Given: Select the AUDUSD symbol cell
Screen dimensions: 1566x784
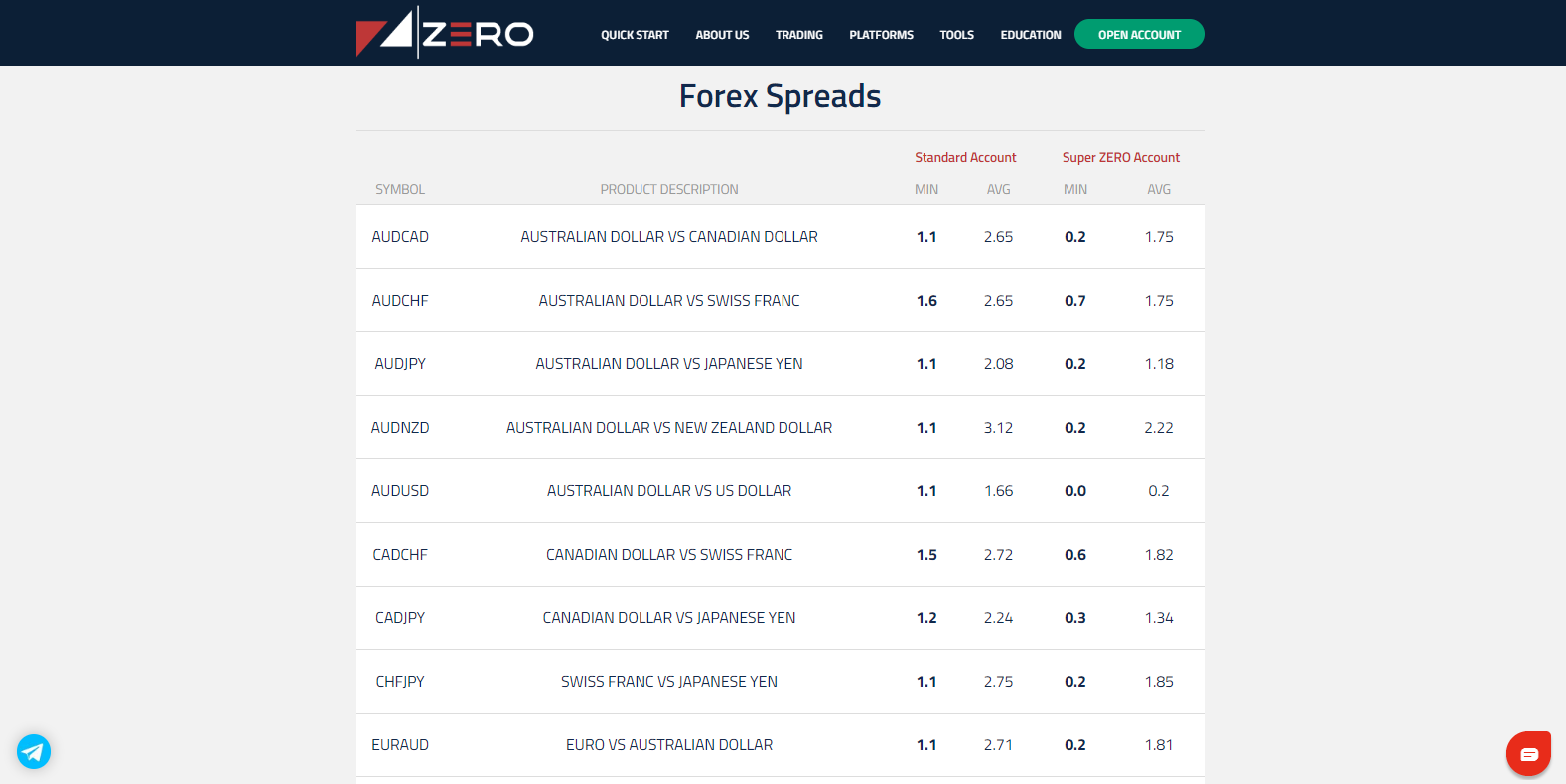Looking at the screenshot, I should [x=400, y=491].
